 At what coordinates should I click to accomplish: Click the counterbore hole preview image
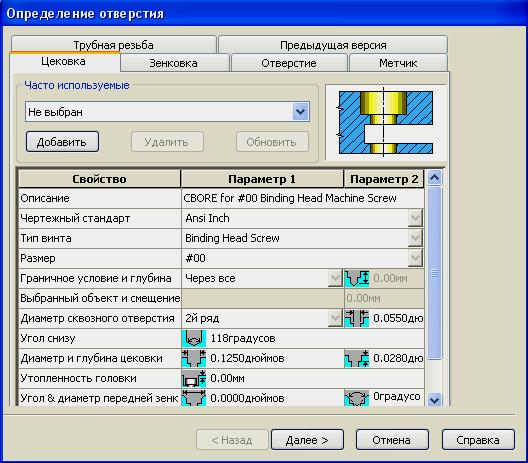(x=386, y=123)
